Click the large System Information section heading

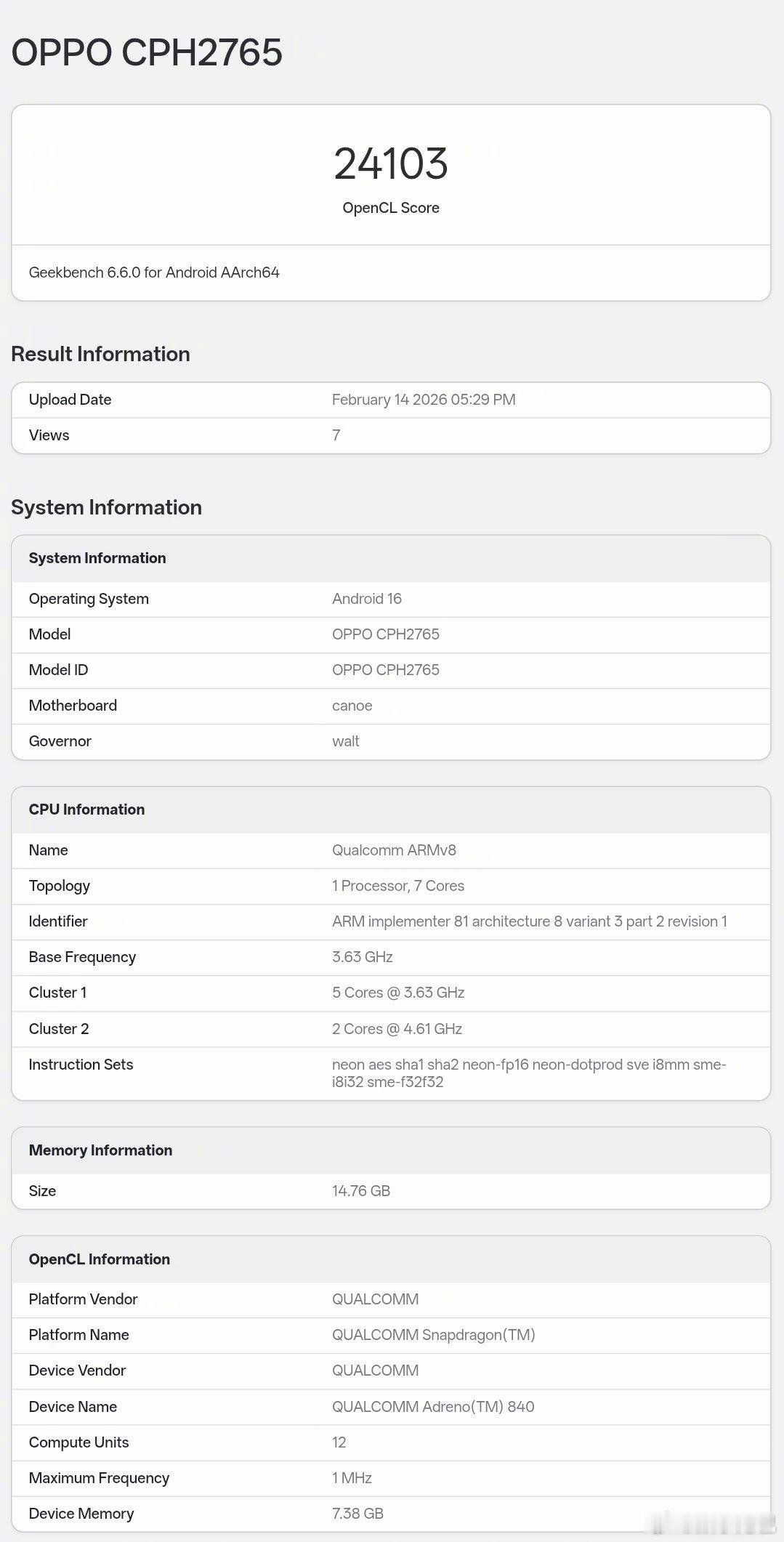pos(106,507)
